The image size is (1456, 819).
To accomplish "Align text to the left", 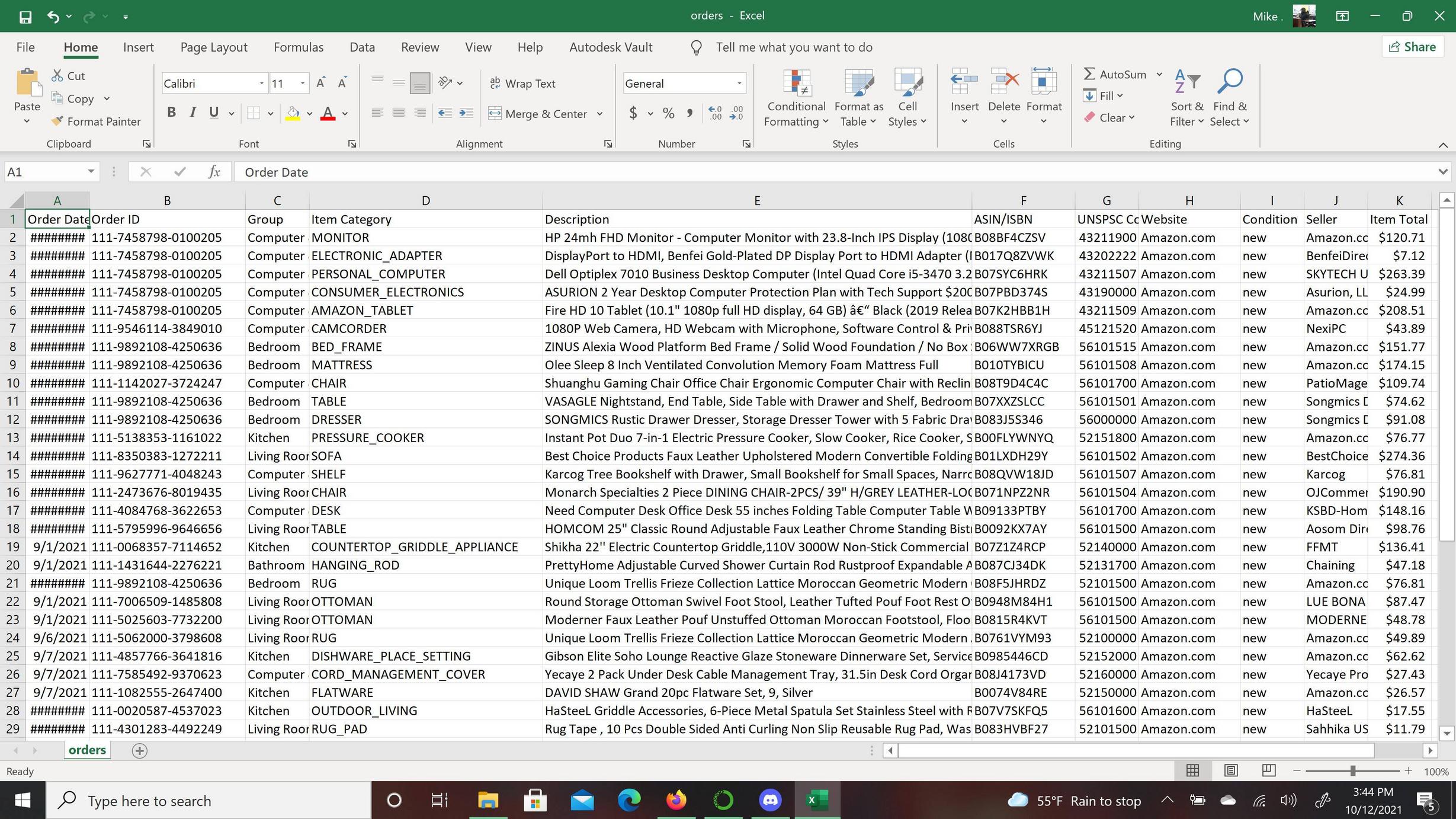I will (x=377, y=113).
